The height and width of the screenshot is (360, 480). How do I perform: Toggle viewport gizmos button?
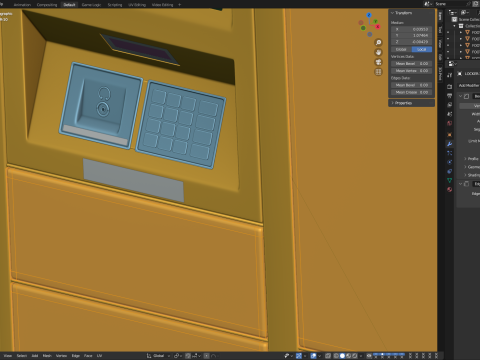pos(299,356)
